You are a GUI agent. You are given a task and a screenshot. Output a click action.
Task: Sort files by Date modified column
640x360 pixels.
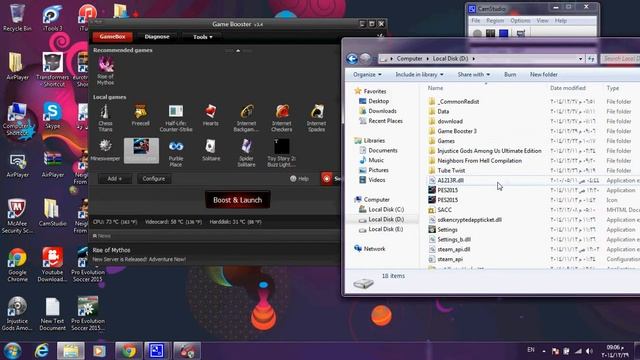(568, 88)
